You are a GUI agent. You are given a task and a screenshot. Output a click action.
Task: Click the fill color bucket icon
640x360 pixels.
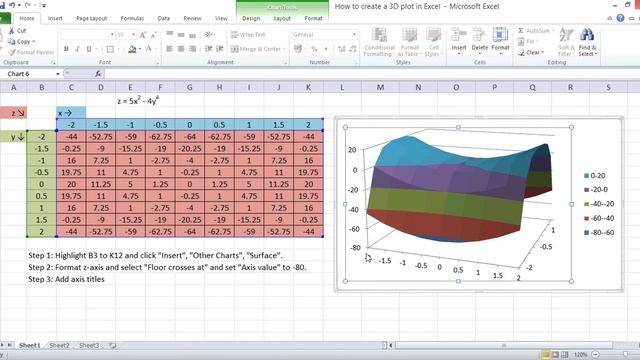132,49
